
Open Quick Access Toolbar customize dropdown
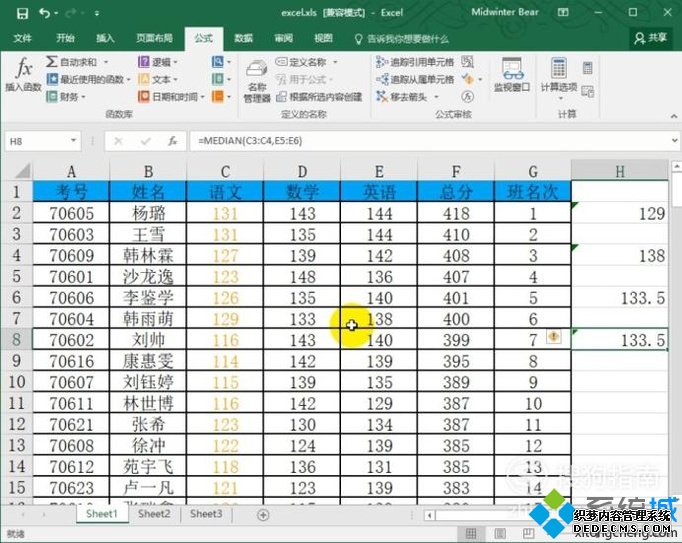click(x=97, y=13)
